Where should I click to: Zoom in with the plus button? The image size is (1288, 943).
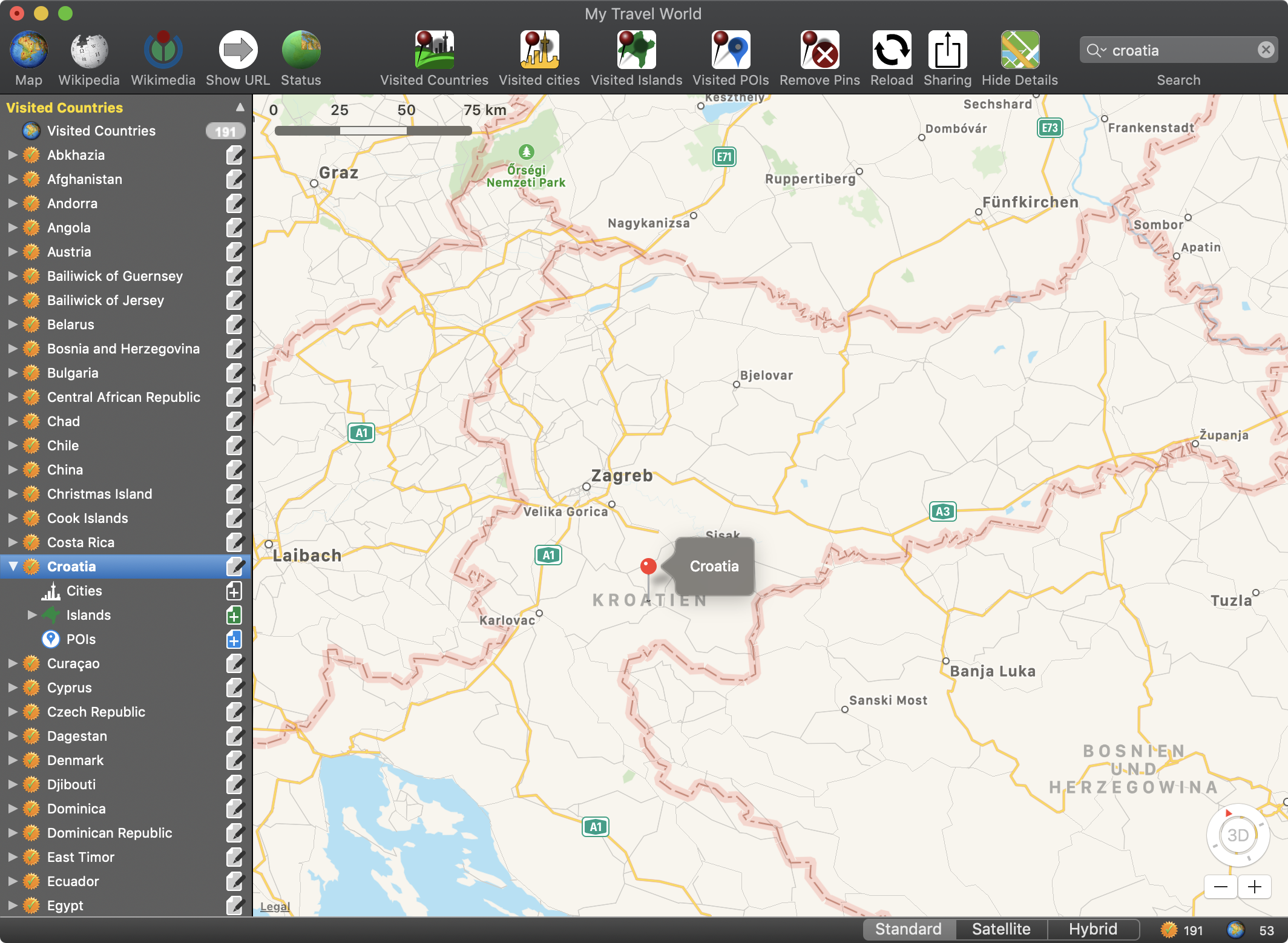point(1255,887)
